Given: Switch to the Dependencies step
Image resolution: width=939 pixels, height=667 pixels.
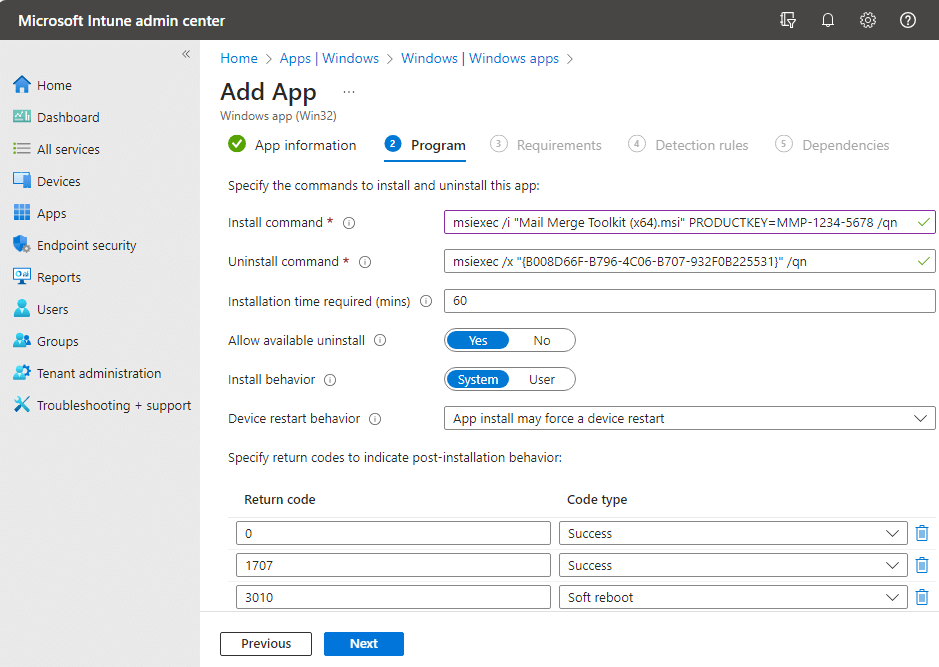Looking at the screenshot, I should click(x=832, y=145).
